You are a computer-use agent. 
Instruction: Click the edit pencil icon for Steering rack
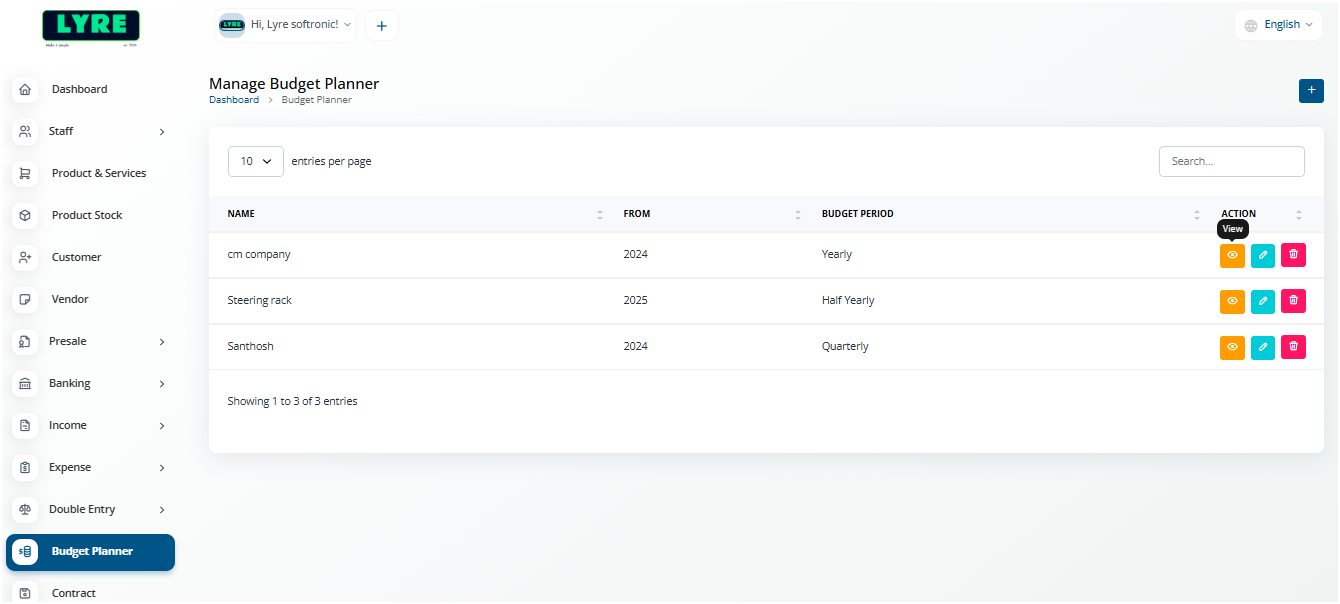[x=1263, y=301]
